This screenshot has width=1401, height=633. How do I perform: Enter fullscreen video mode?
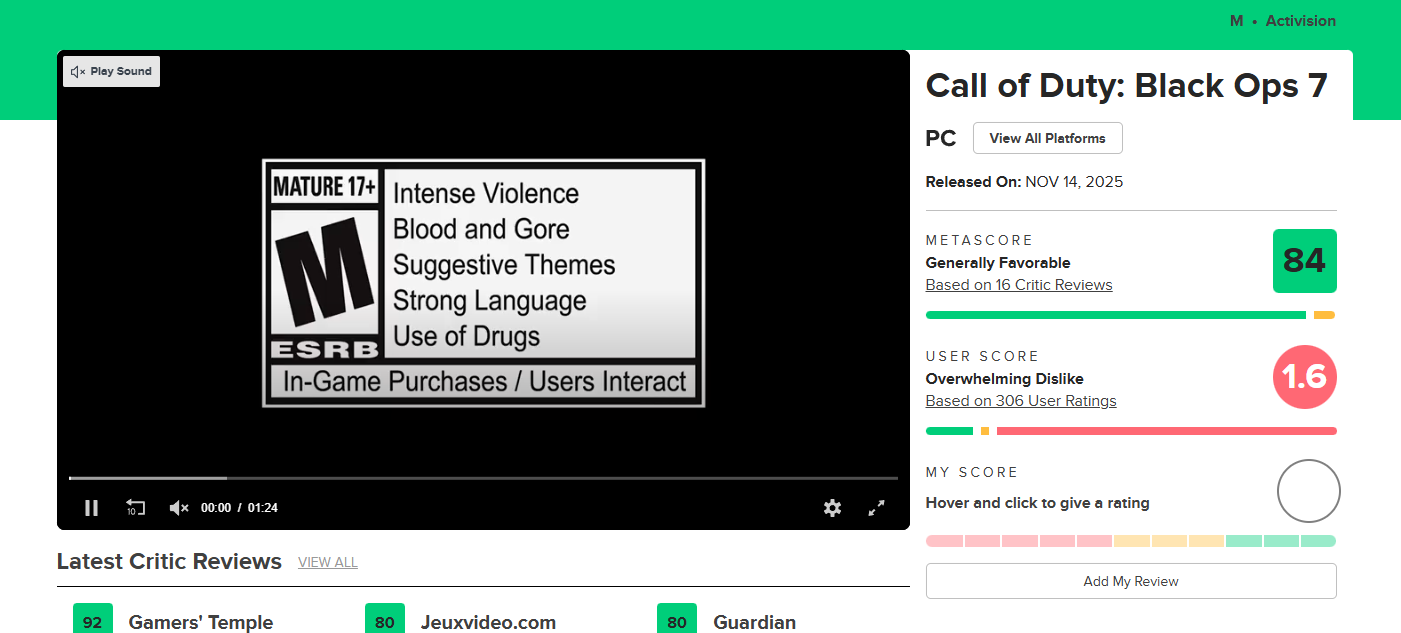pos(876,508)
